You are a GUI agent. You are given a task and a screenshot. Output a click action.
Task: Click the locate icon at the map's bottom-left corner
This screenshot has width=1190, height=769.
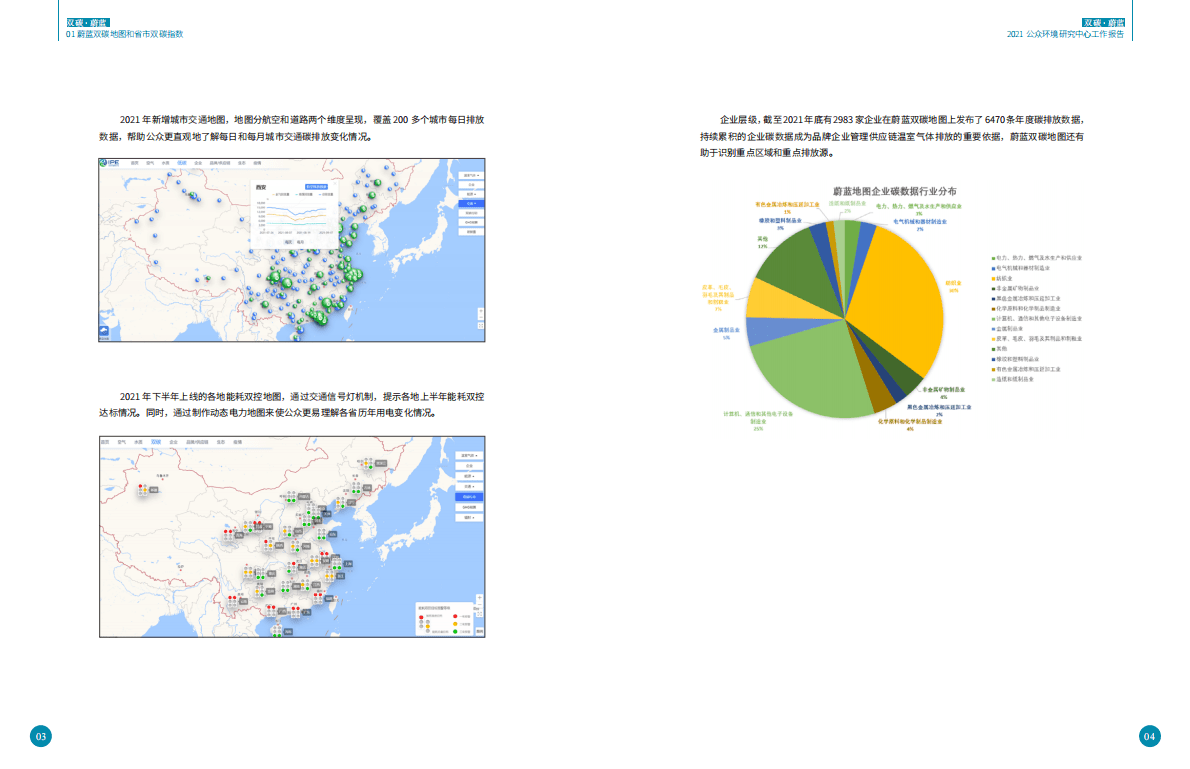[x=104, y=331]
